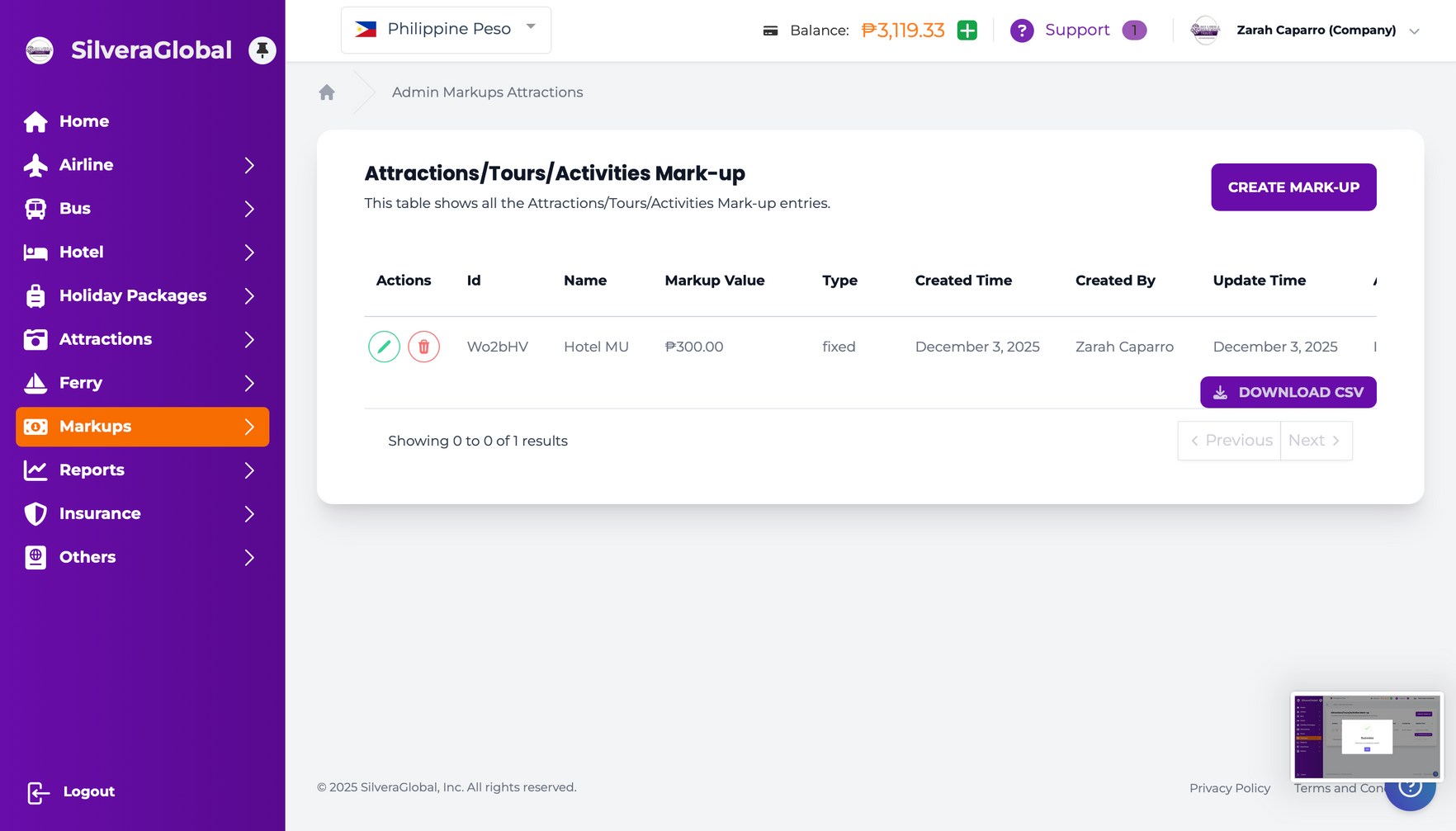Screen dimensions: 1456x831
Task: Open the screenshot preview thumbnail
Action: coord(1366,736)
